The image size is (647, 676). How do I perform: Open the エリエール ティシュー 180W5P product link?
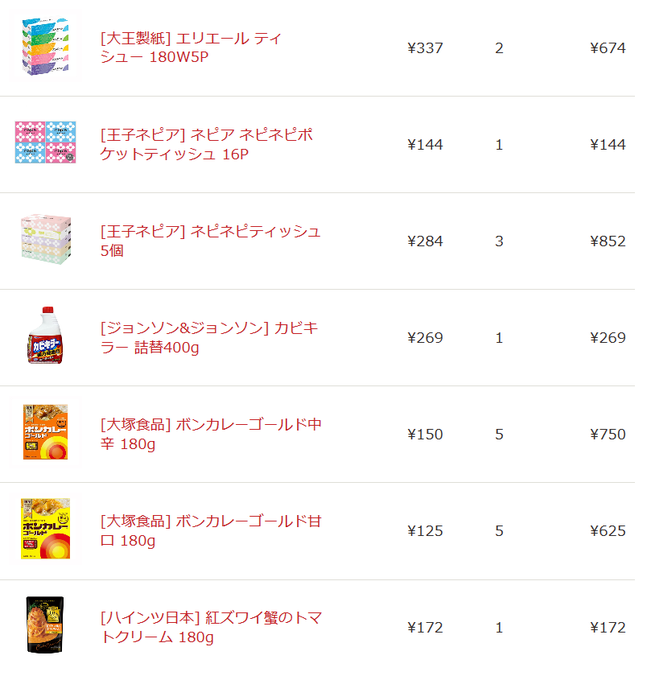pyautogui.click(x=191, y=47)
